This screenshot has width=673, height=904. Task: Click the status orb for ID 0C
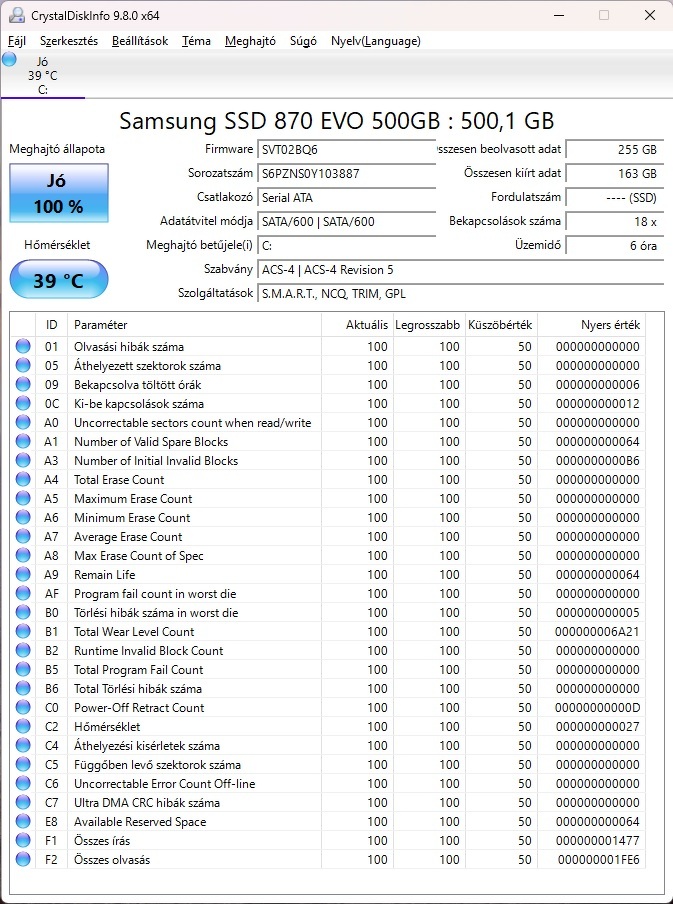tap(23, 404)
